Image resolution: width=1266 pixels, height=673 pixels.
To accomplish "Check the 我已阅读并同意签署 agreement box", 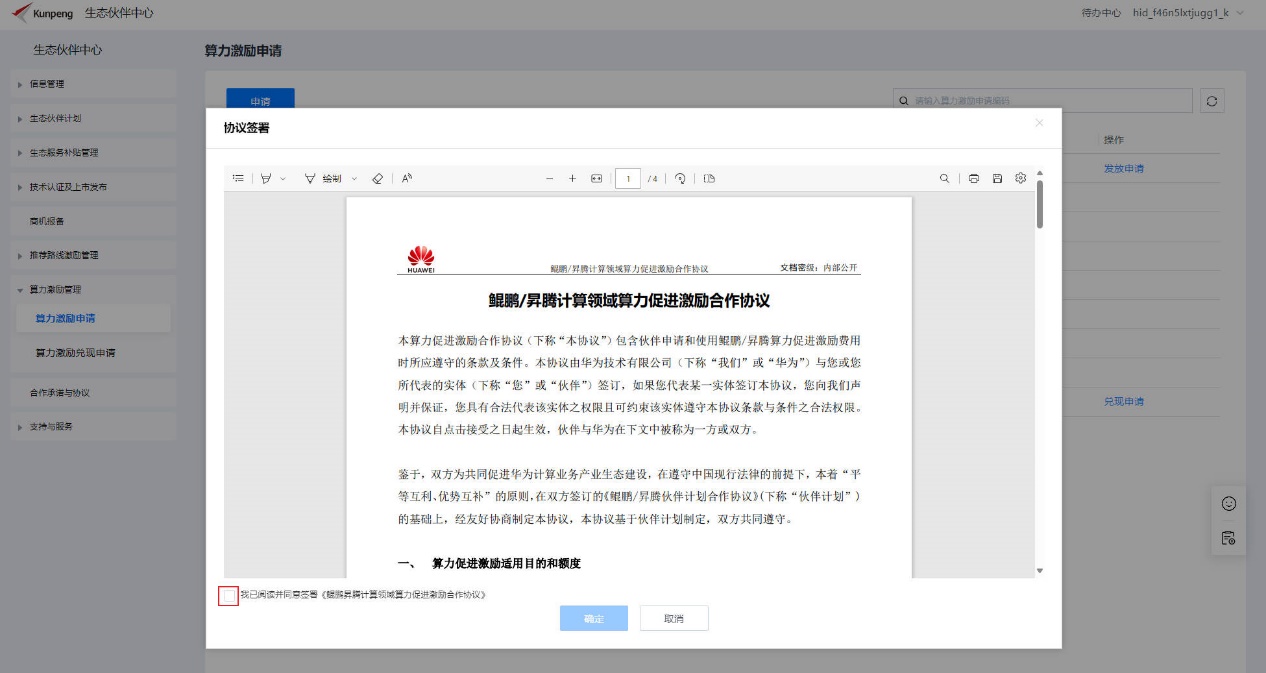I will 228,595.
